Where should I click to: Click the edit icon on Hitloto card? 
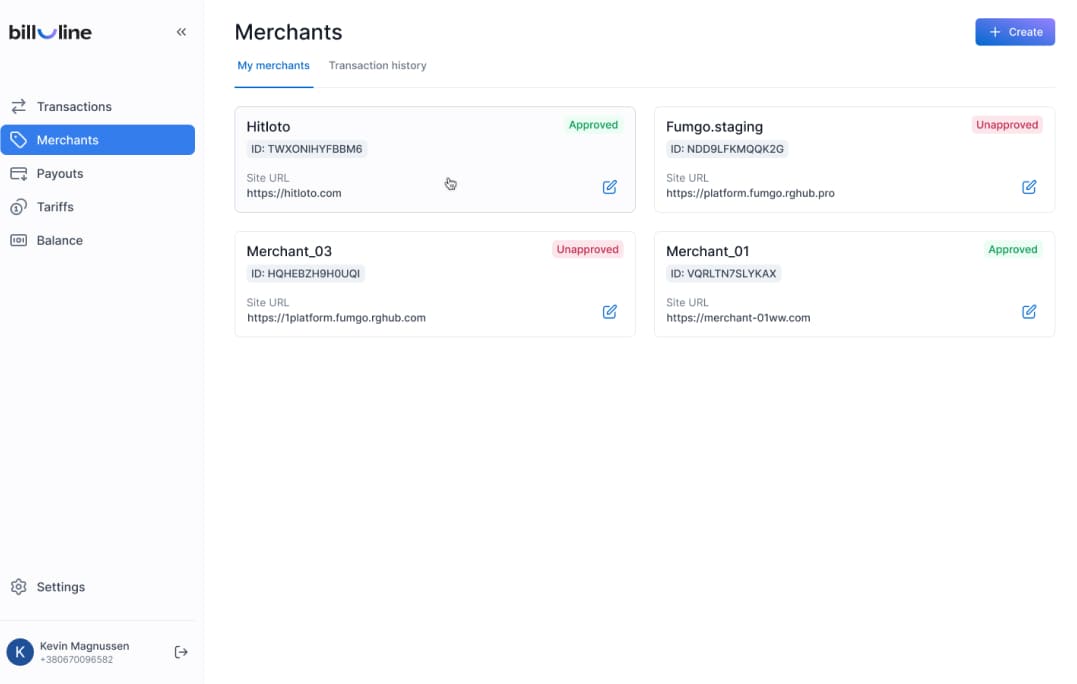click(x=609, y=187)
